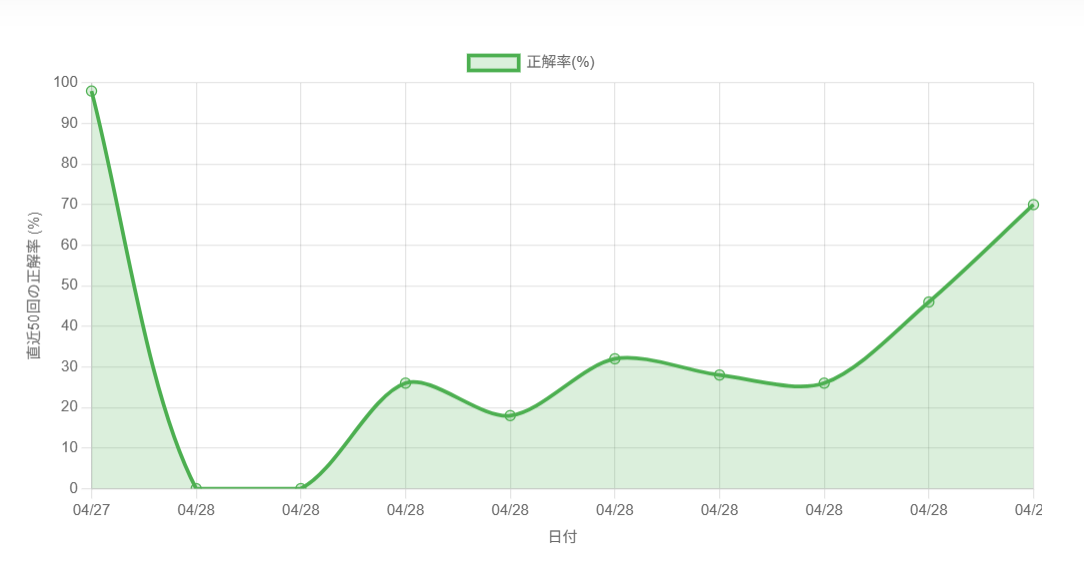Click the 0 y-axis tick label
Viewport: 1084px width, 567px height.
pos(74,488)
